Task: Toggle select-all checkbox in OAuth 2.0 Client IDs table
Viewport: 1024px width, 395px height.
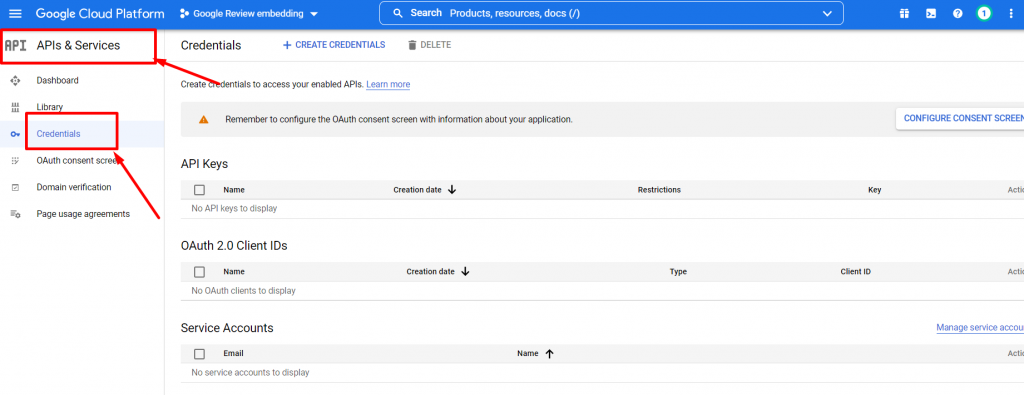Action: [199, 272]
